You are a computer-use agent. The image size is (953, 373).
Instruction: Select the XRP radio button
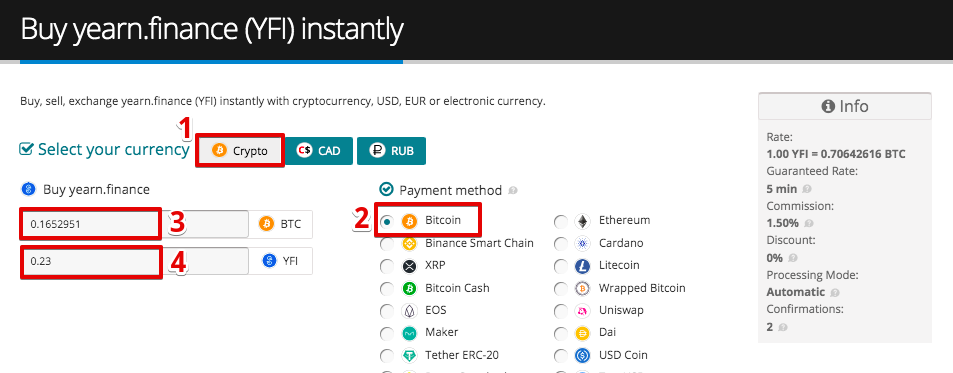(x=387, y=267)
